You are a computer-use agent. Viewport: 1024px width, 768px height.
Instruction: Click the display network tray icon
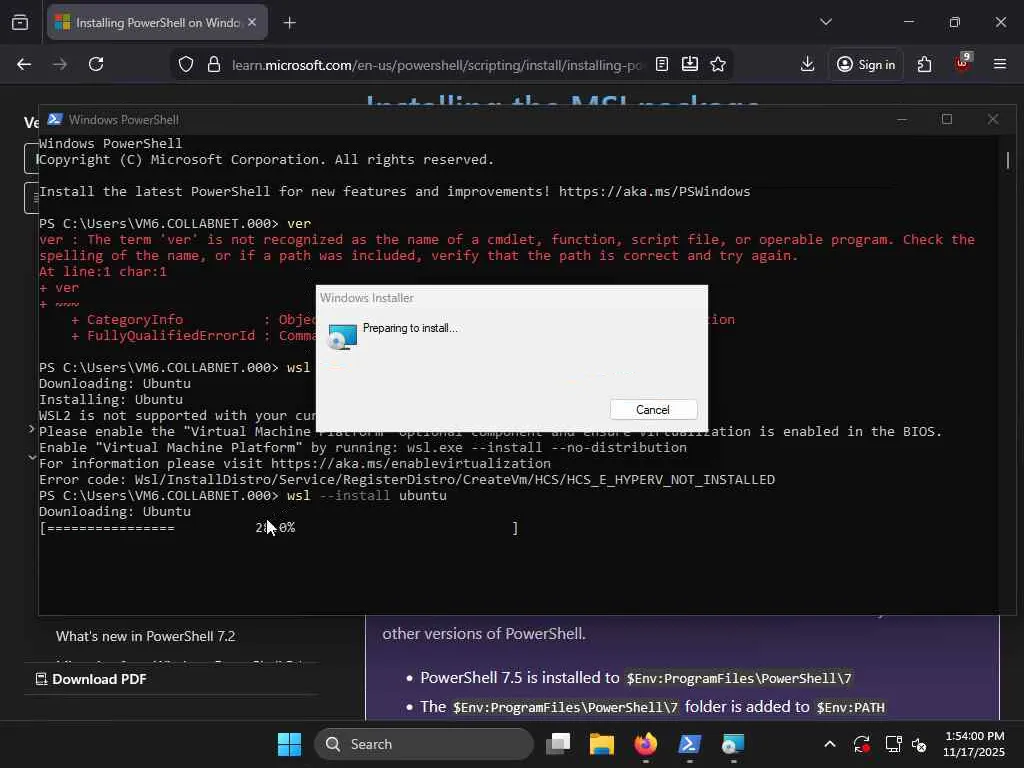click(893, 744)
